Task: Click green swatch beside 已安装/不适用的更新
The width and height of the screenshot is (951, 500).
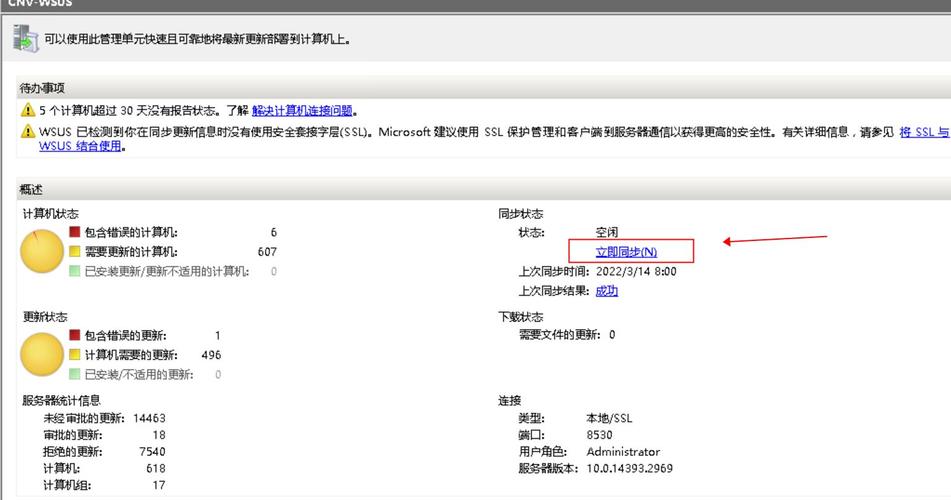Action: point(75,374)
